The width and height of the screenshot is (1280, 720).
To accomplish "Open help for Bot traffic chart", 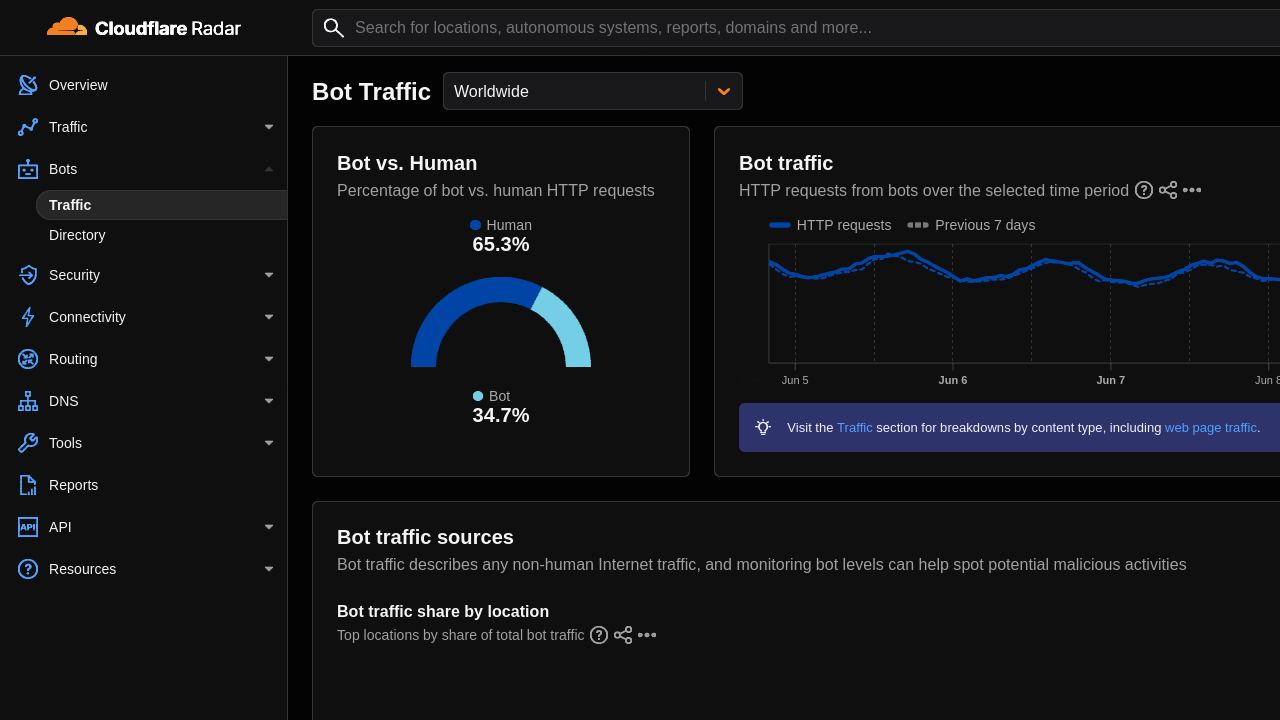I will click(1144, 190).
